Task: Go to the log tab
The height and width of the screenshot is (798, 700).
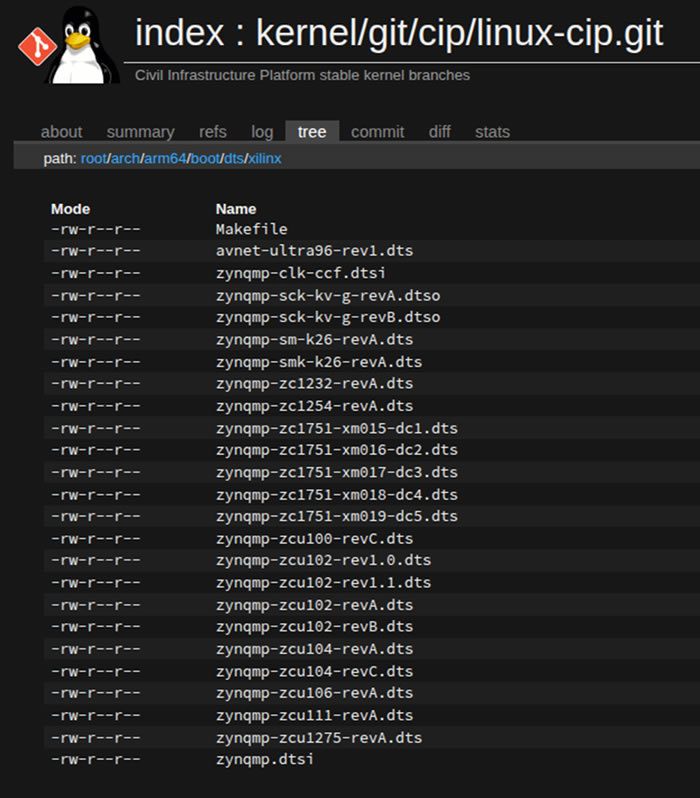Action: tap(262, 132)
